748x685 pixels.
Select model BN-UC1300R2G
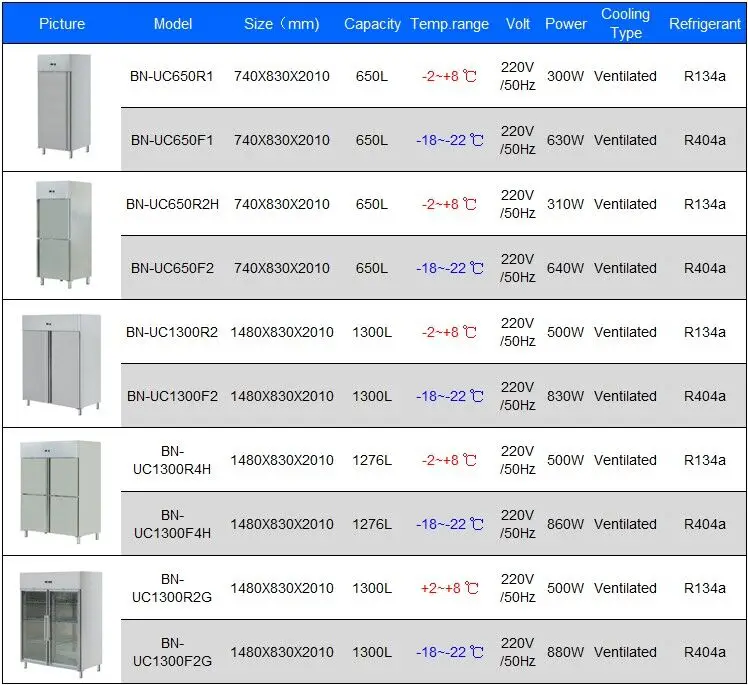[172, 588]
